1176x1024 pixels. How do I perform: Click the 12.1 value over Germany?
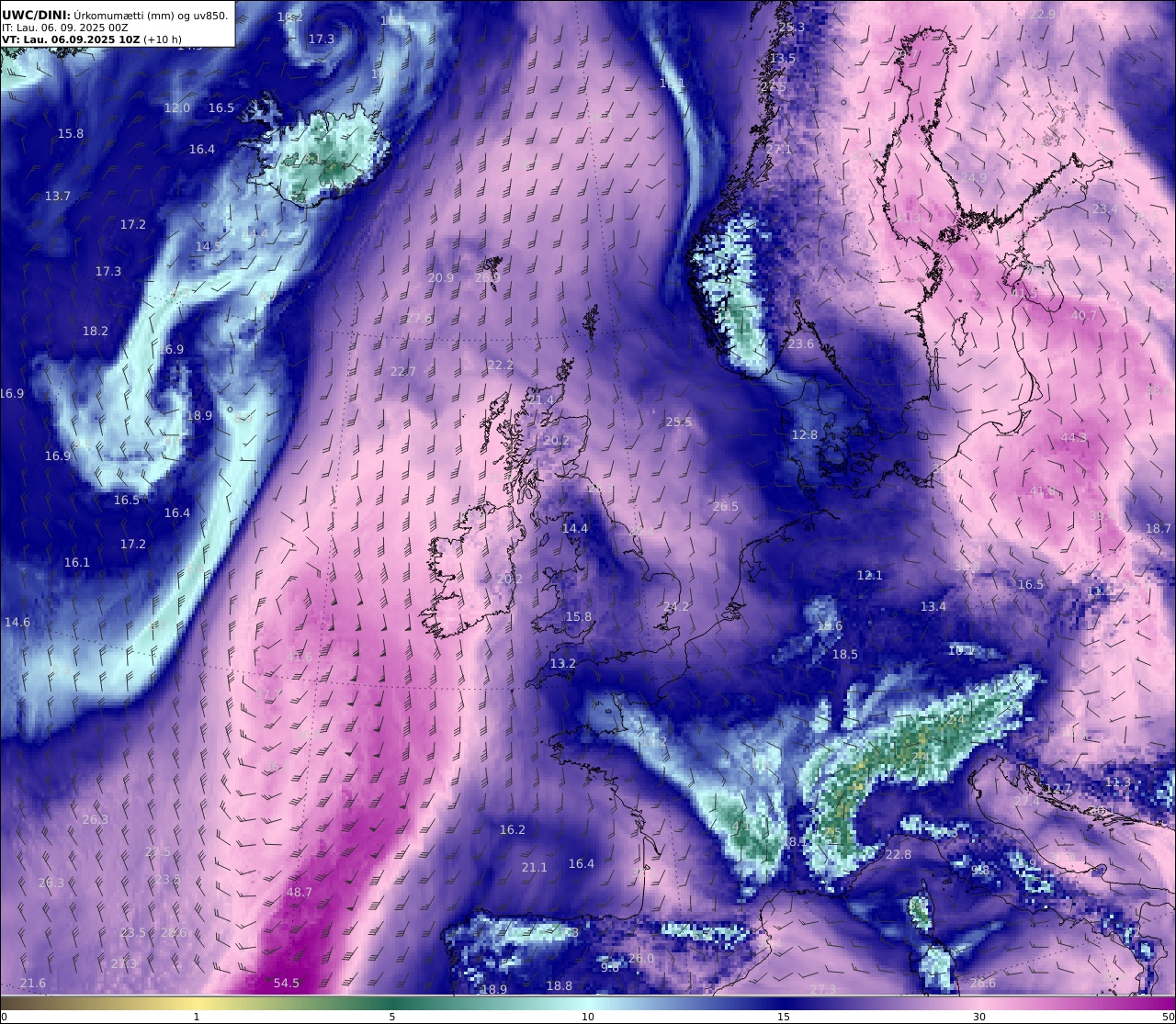tap(869, 575)
